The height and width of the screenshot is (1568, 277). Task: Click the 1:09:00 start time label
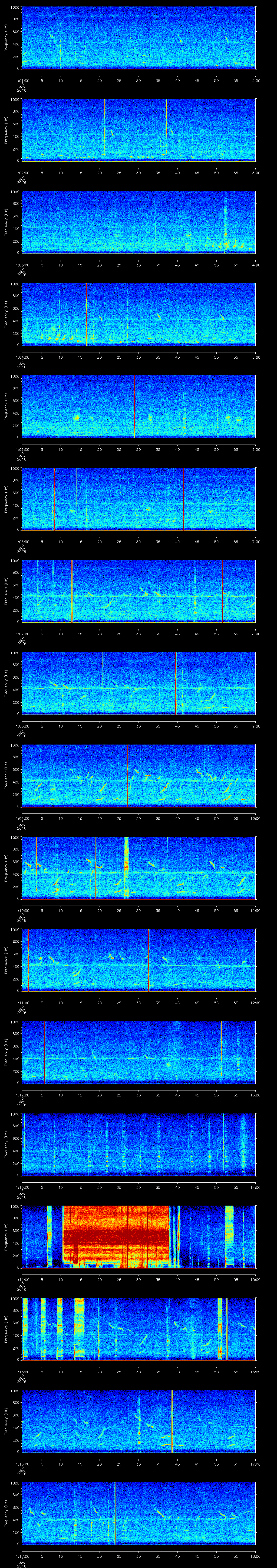pos(22,818)
